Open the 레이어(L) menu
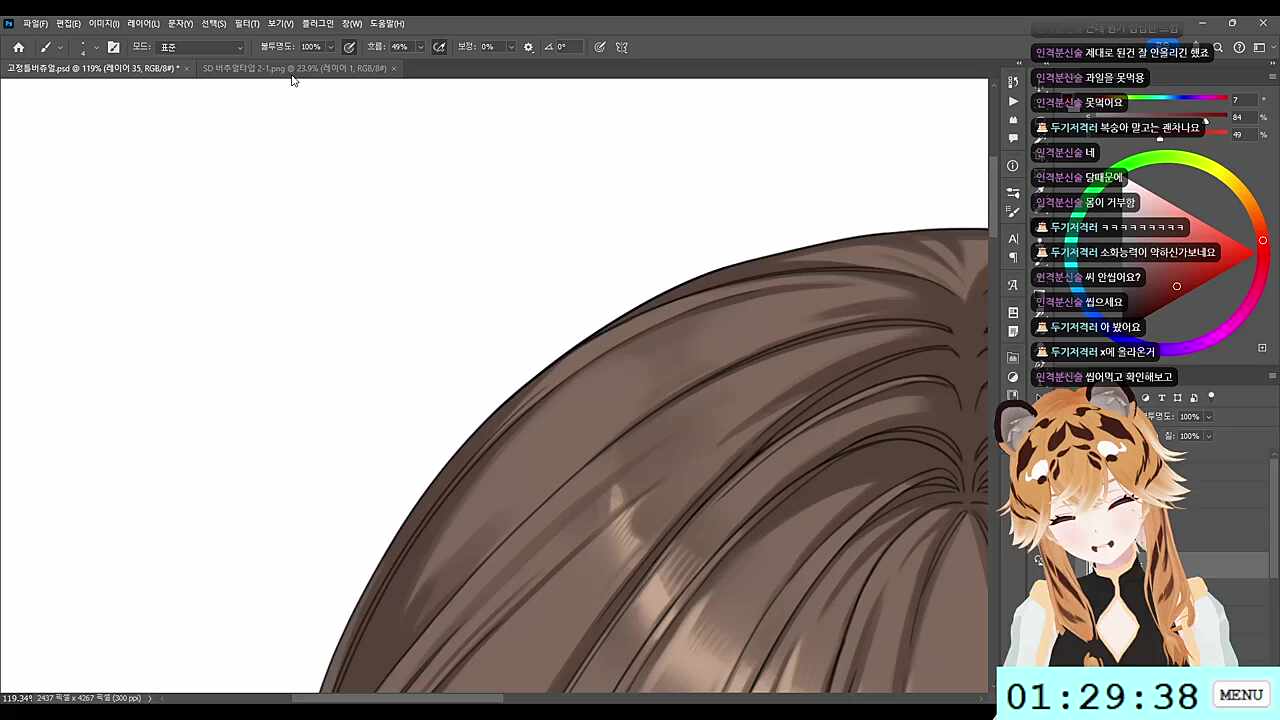 [x=143, y=23]
